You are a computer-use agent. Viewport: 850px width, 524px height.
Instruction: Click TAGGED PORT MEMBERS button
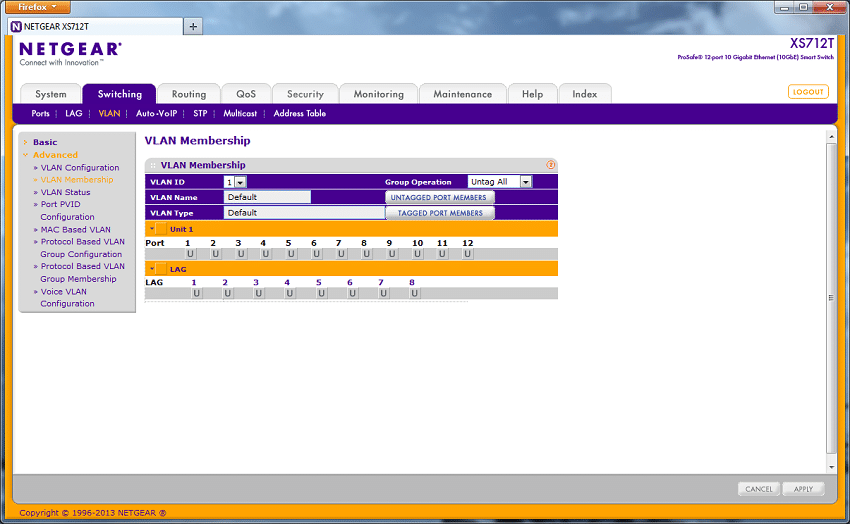(439, 213)
